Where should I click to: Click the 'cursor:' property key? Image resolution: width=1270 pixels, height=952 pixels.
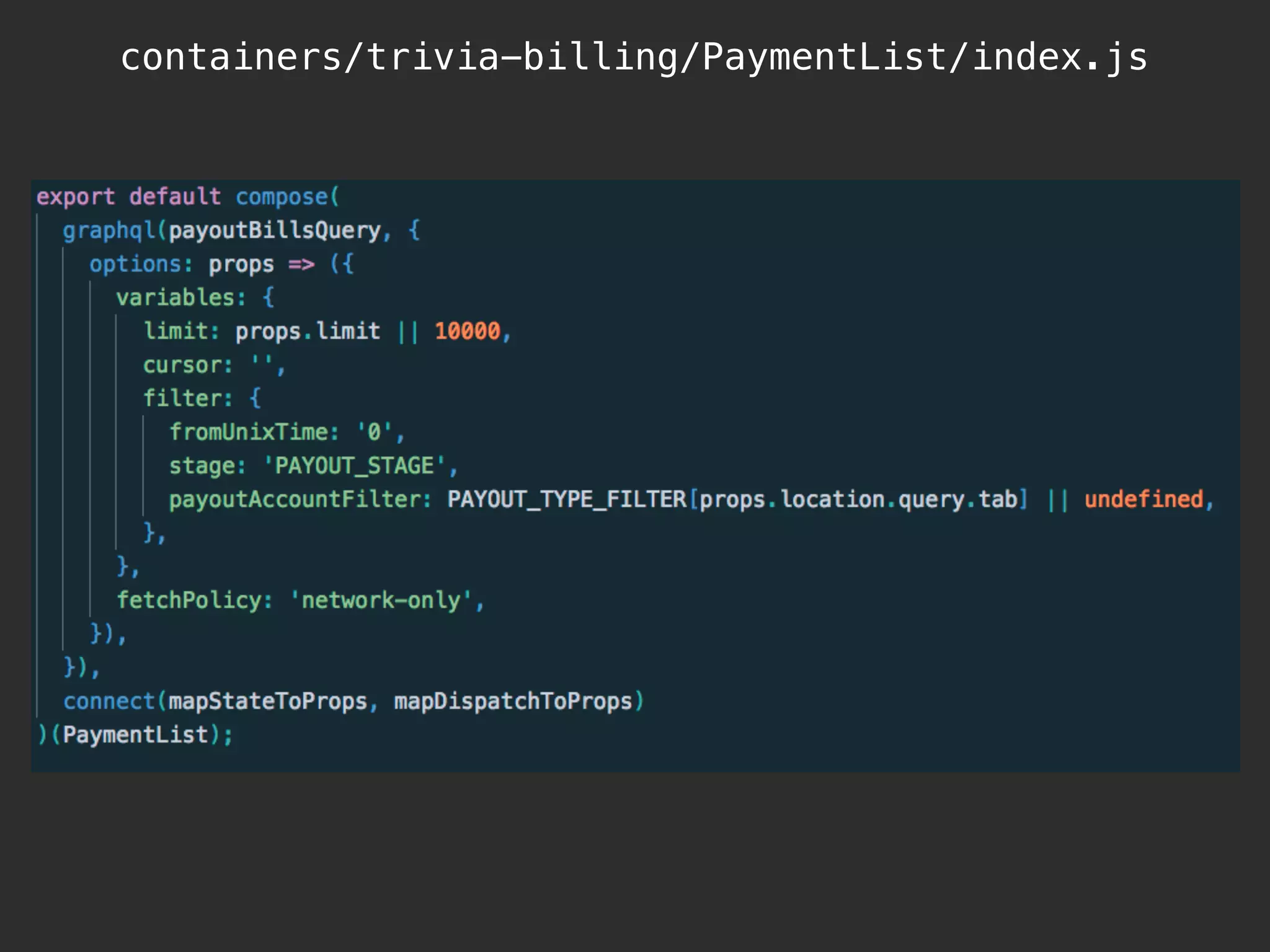(188, 365)
